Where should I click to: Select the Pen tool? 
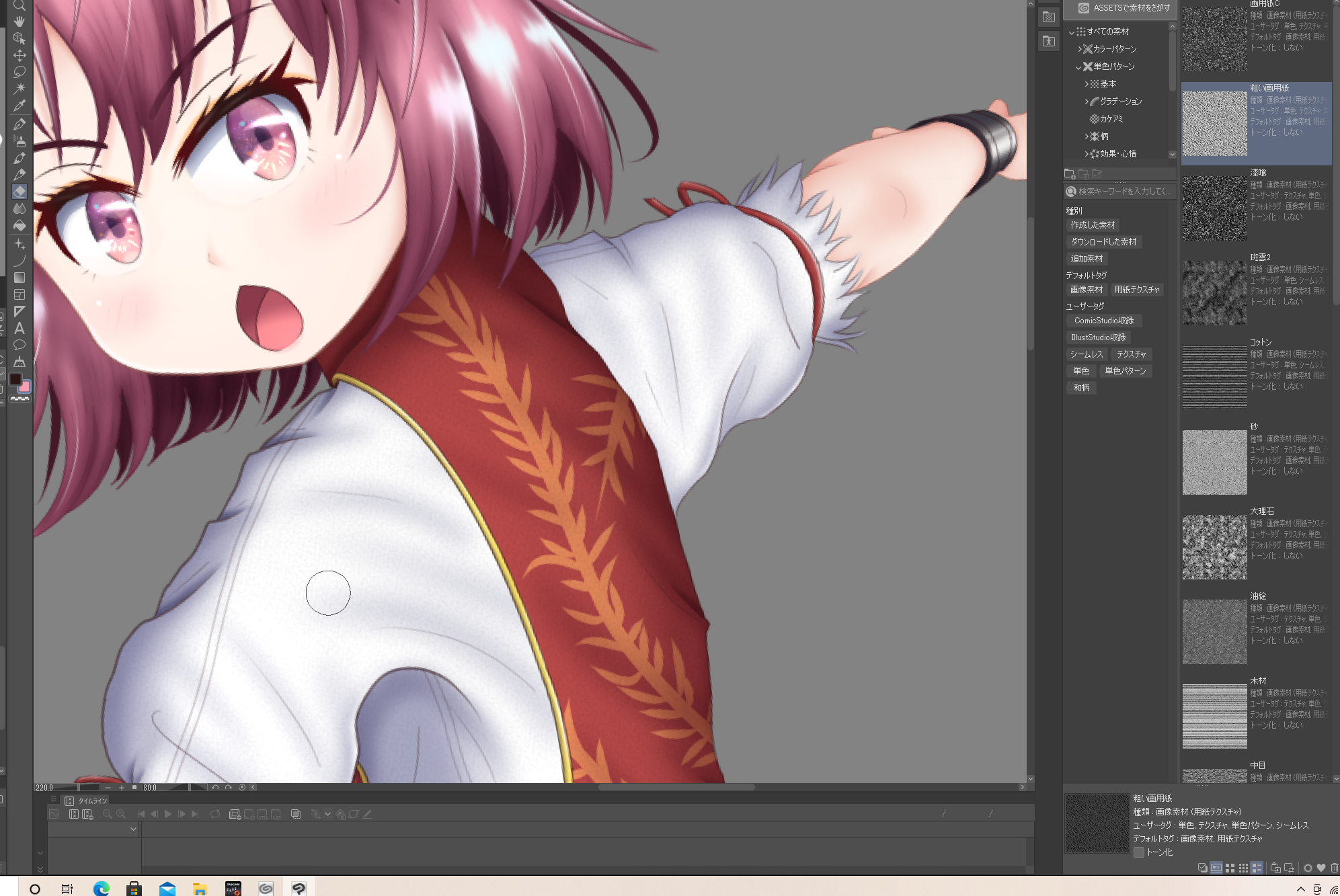pos(19,124)
